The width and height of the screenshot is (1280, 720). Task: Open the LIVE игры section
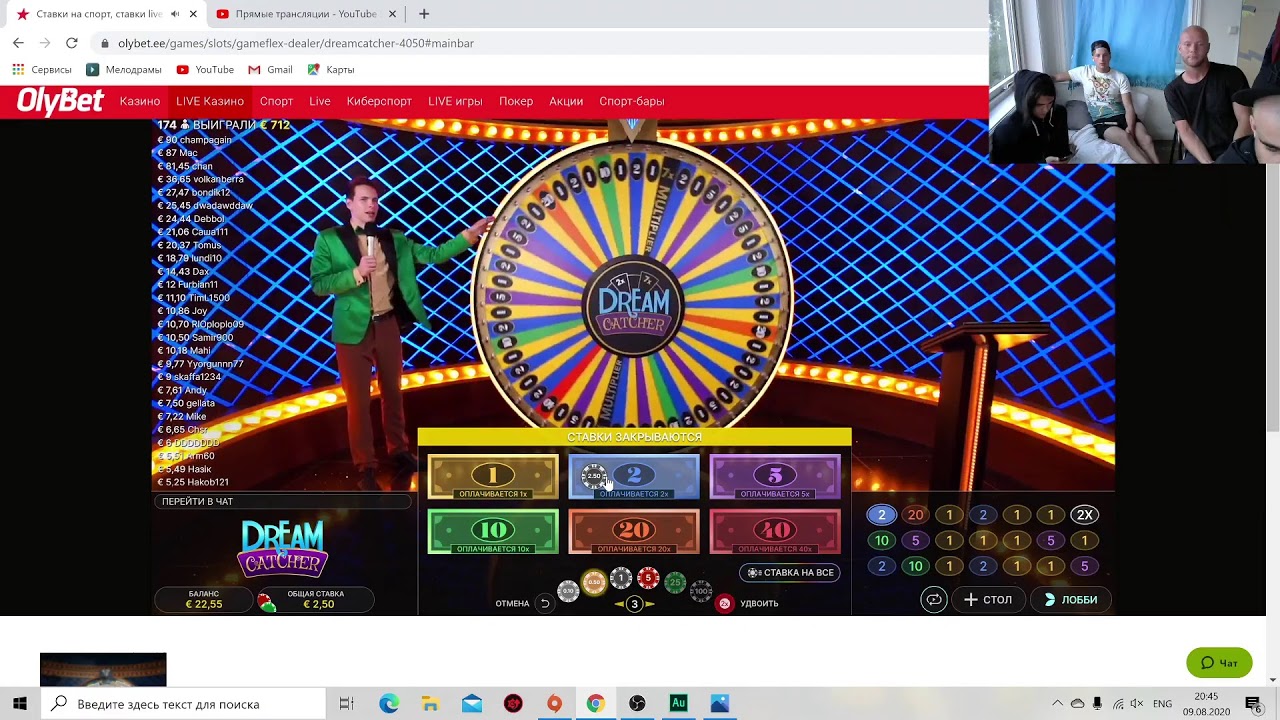click(x=455, y=101)
